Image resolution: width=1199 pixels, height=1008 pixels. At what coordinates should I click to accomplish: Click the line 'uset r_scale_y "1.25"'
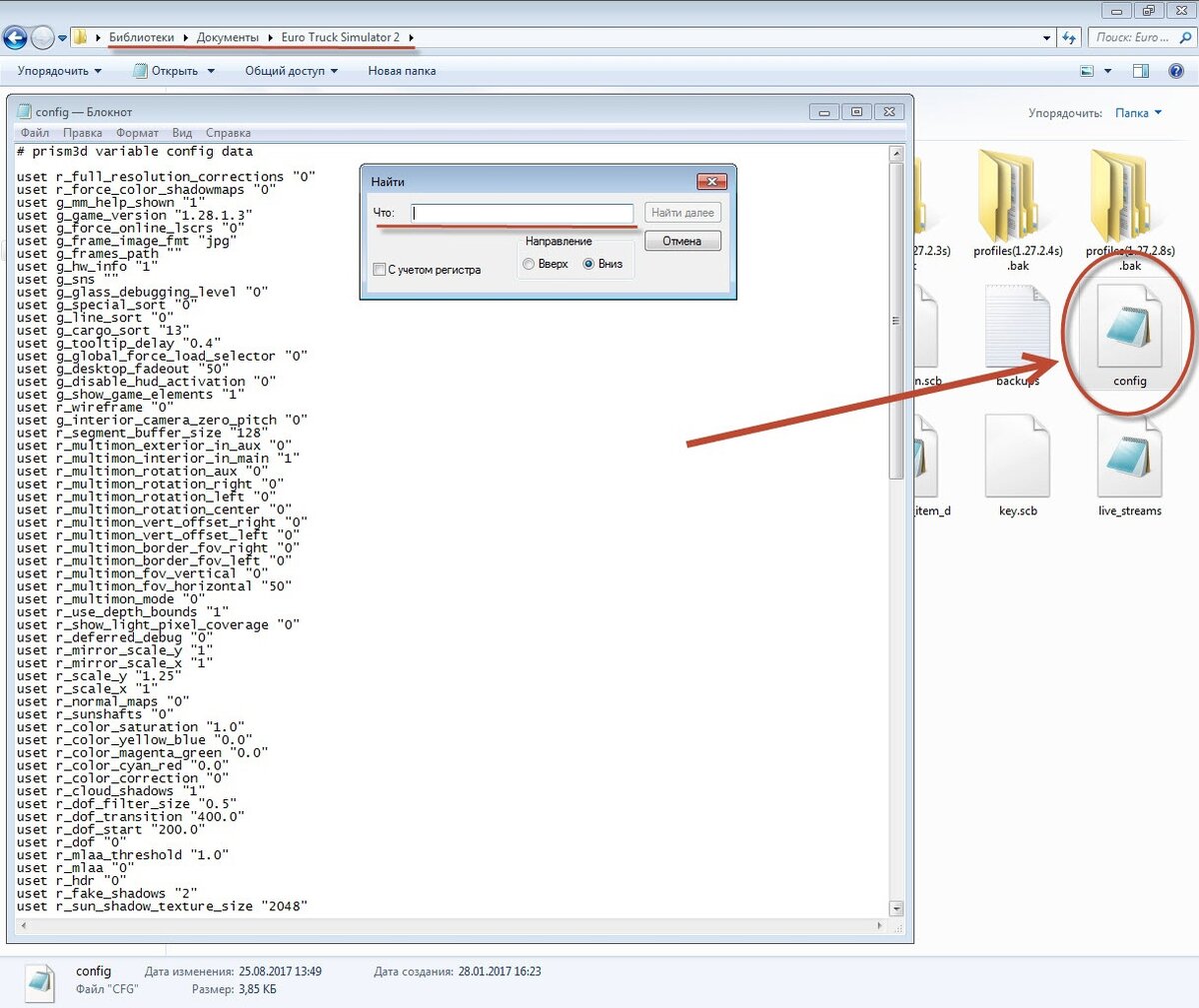click(98, 676)
